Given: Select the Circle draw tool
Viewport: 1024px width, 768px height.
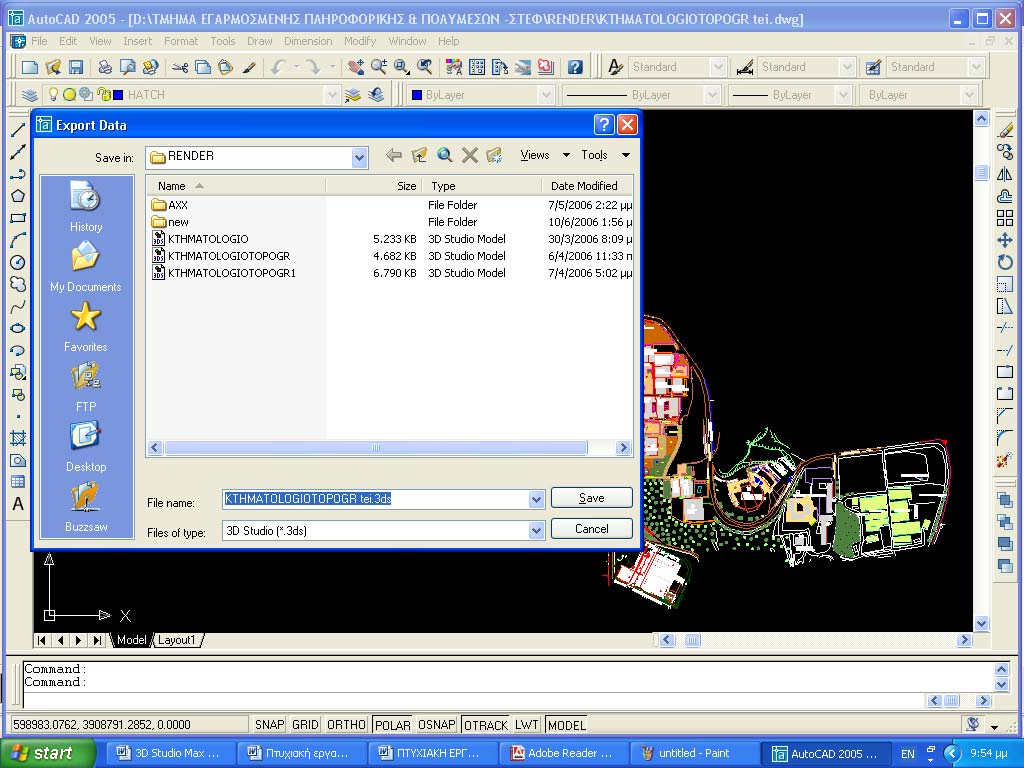Looking at the screenshot, I should [x=18, y=263].
